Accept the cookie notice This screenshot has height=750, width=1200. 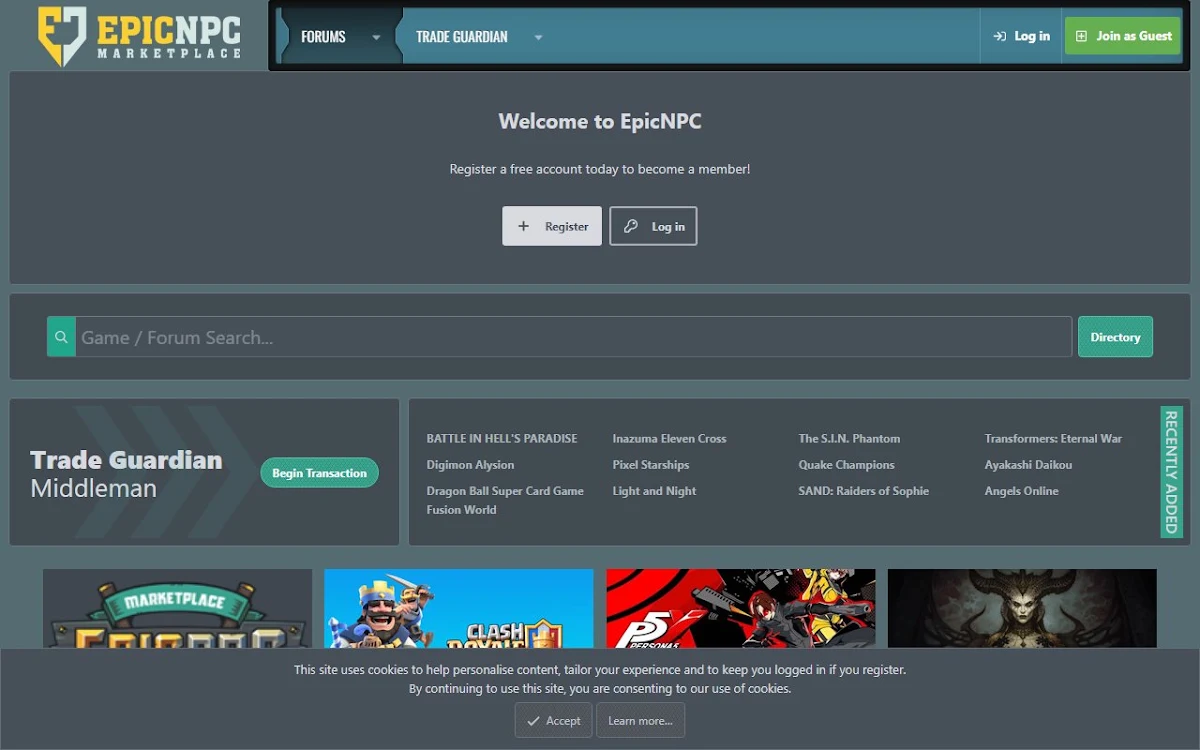click(554, 720)
